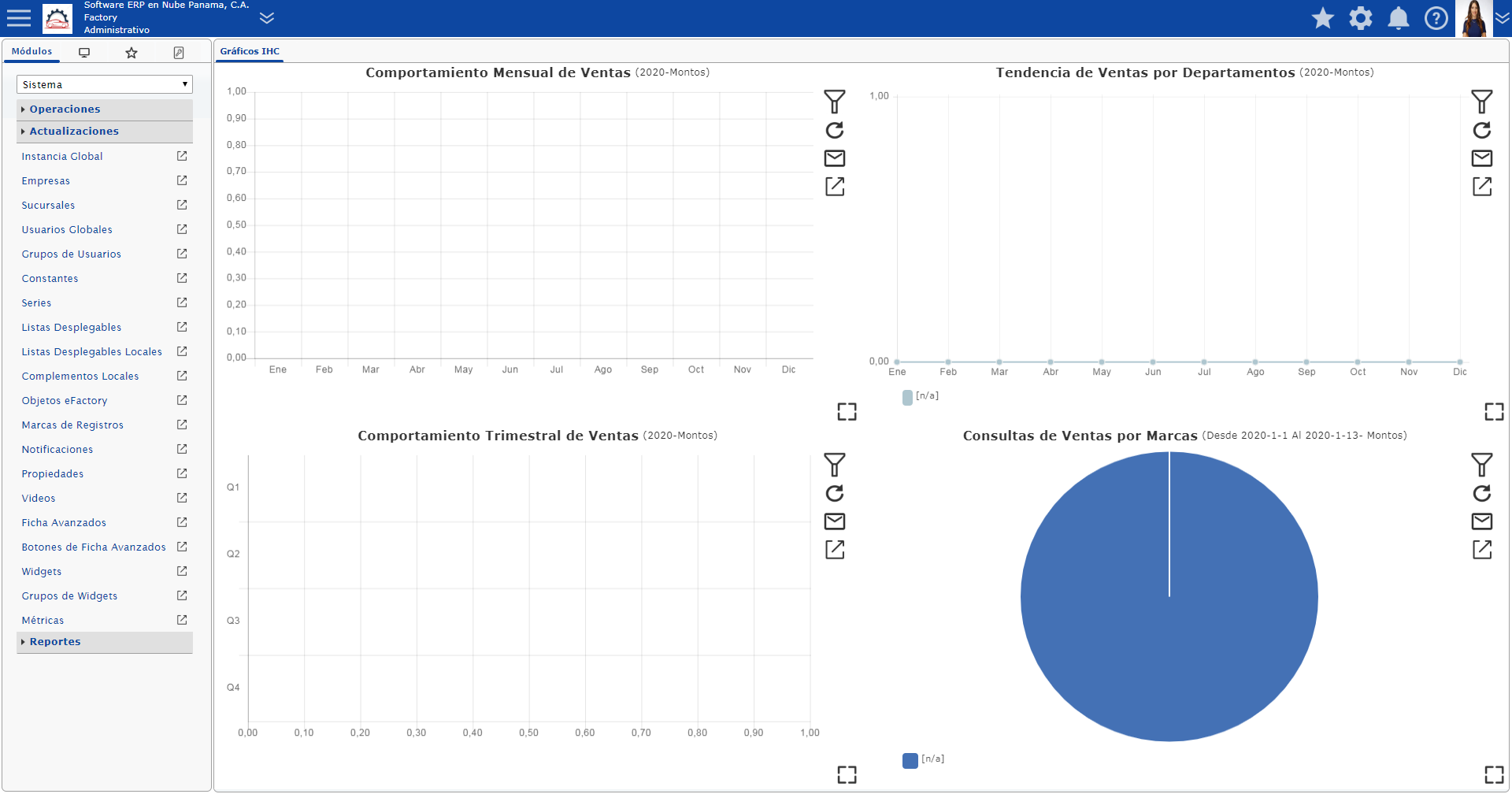The height and width of the screenshot is (794, 1512).
Task: Open Usuarios Globales link
Action: coord(67,230)
